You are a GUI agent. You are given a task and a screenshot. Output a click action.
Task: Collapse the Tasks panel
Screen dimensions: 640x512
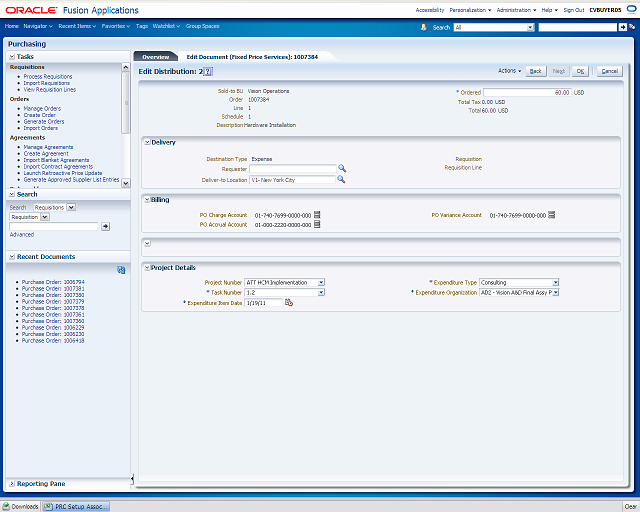(12, 57)
